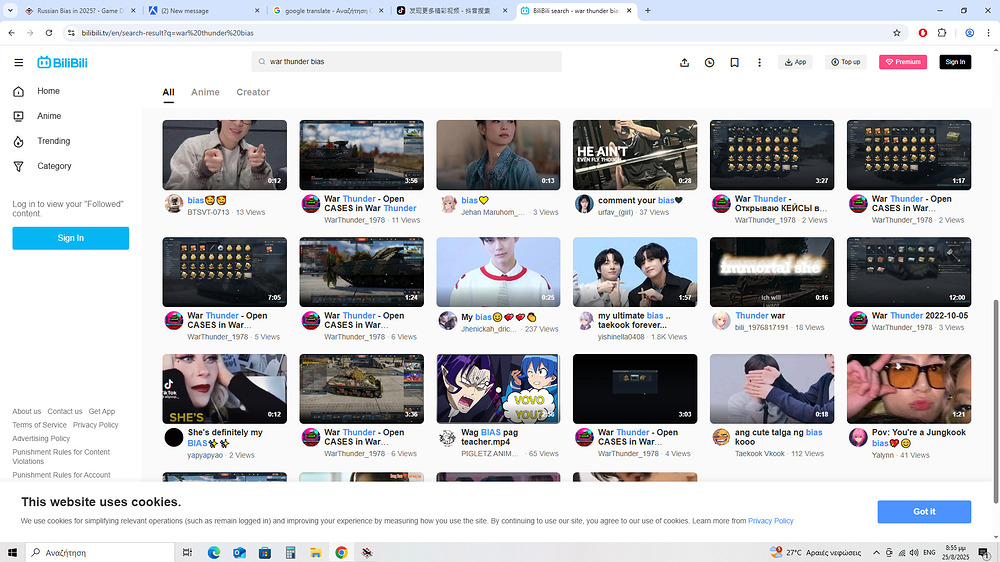Open the upload icon in header
The image size is (1000, 562).
pyautogui.click(x=684, y=63)
